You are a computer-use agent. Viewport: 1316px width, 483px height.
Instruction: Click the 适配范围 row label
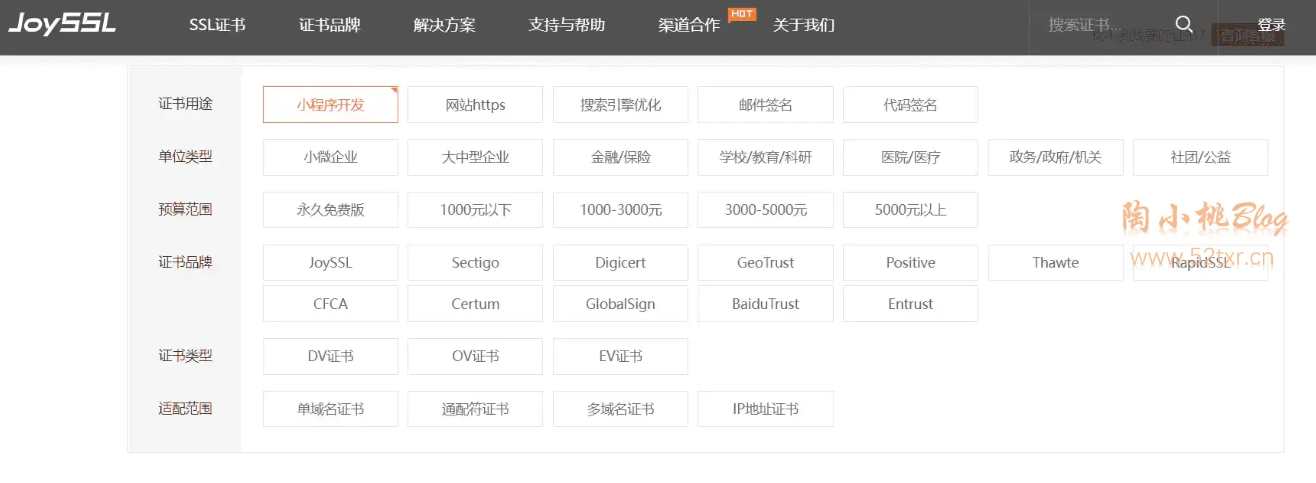pyautogui.click(x=185, y=408)
